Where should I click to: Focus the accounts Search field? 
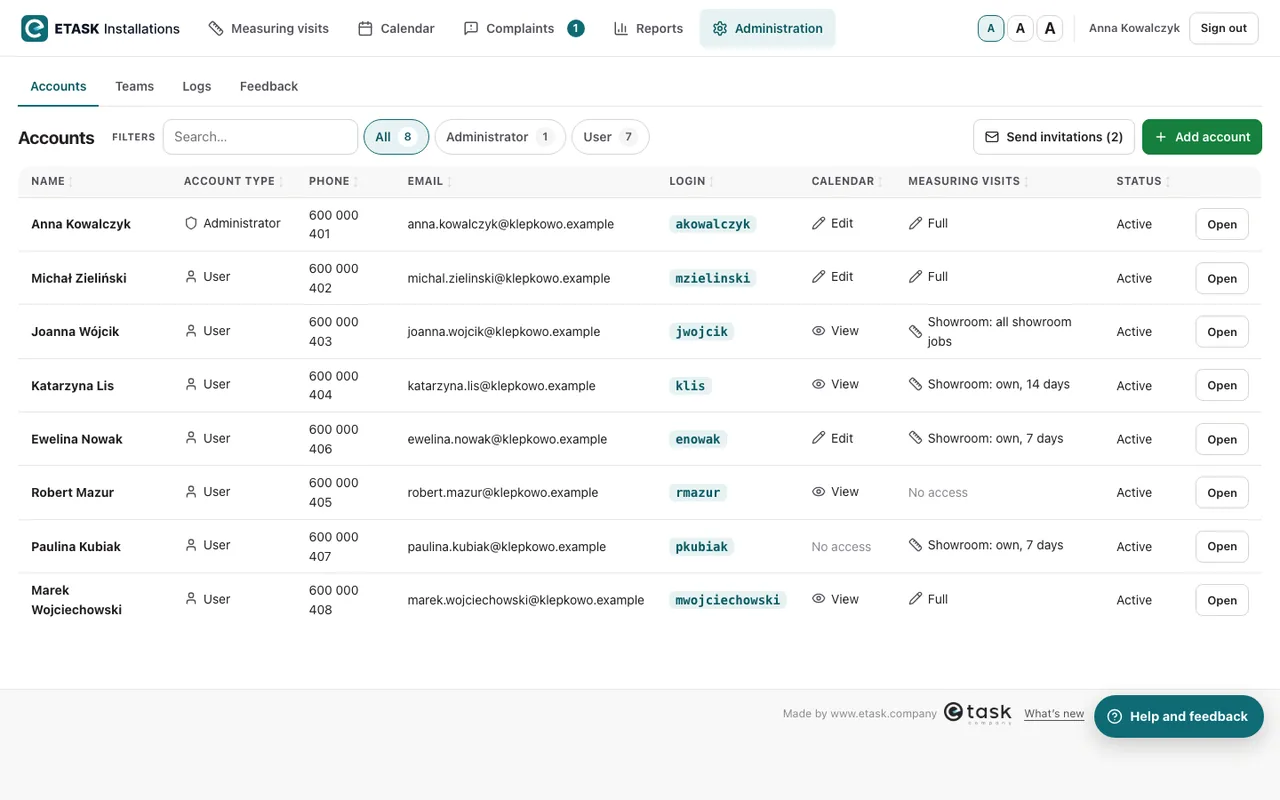(x=260, y=137)
